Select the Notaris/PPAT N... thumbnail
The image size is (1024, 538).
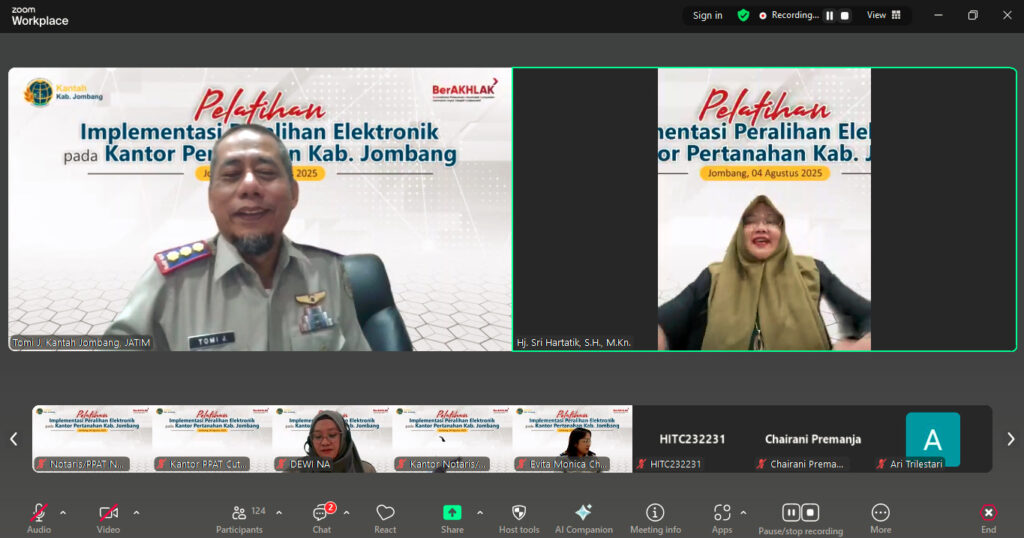point(92,439)
